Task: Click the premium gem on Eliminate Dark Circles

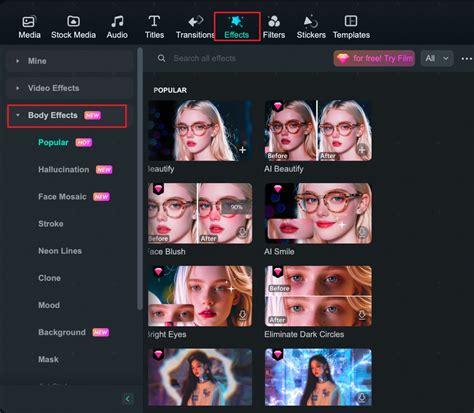Action: click(278, 272)
